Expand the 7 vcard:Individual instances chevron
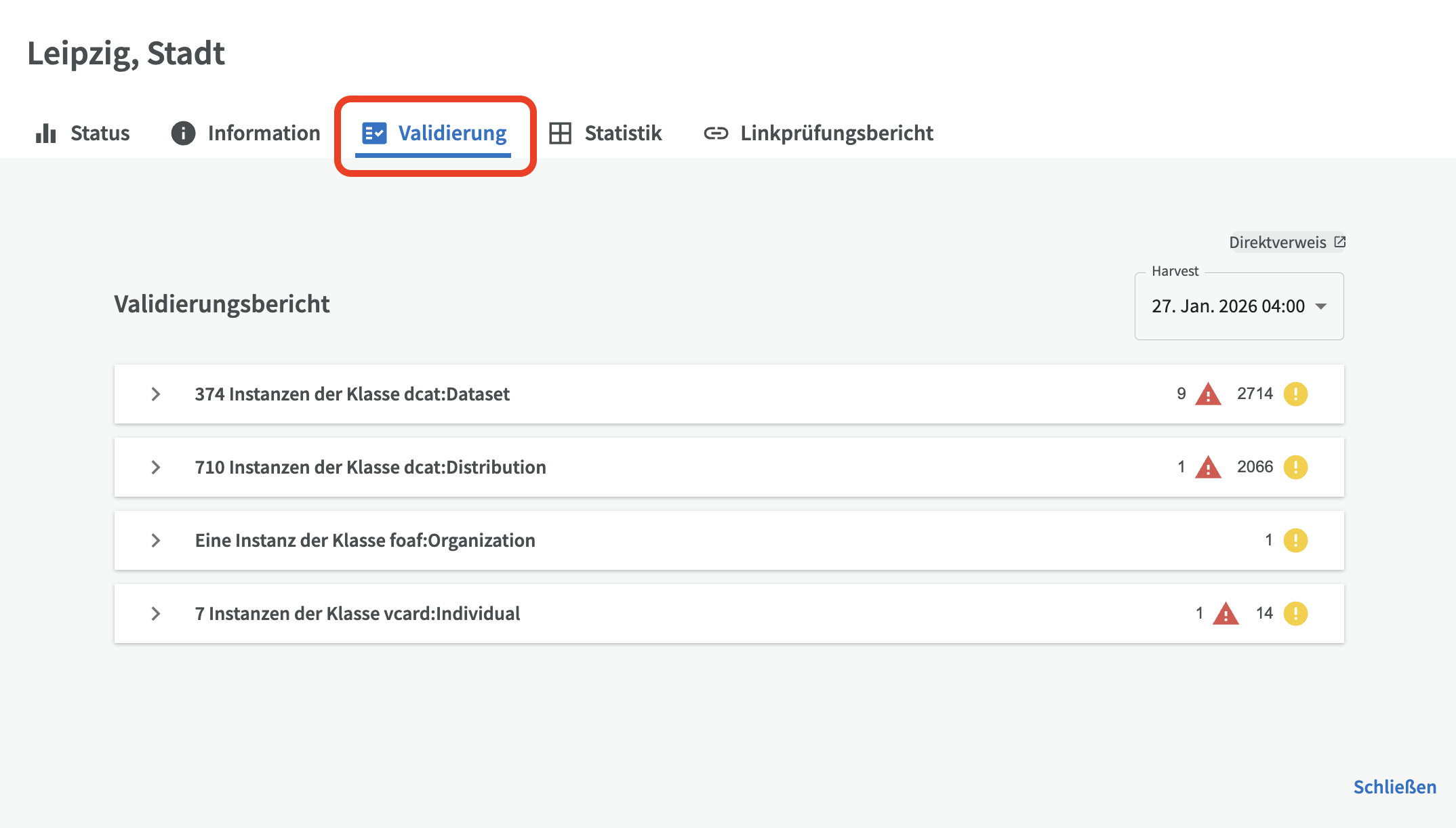 tap(156, 614)
